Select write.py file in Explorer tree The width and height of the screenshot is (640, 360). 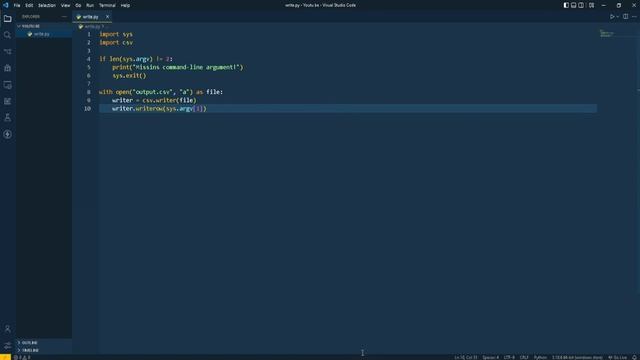(44, 34)
